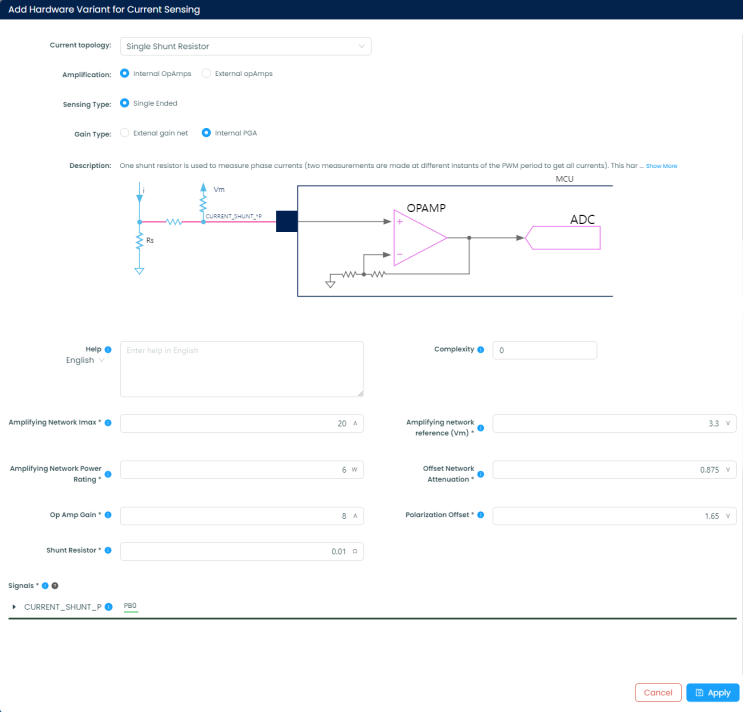This screenshot has width=743, height=712.
Task: Click Offset Network Attenuation info icon
Action: (480, 474)
